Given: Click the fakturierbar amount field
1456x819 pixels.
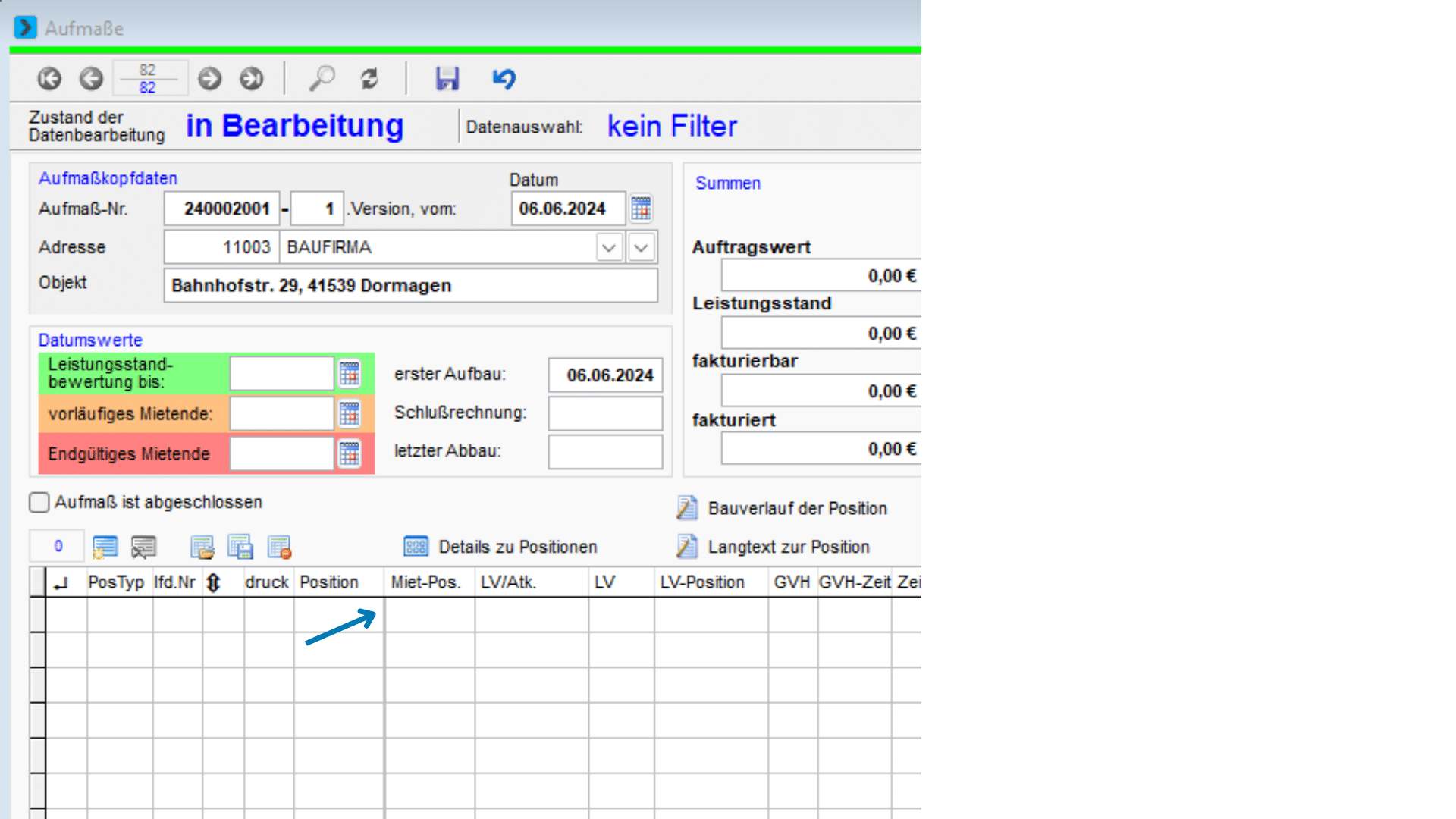Looking at the screenshot, I should [821, 391].
